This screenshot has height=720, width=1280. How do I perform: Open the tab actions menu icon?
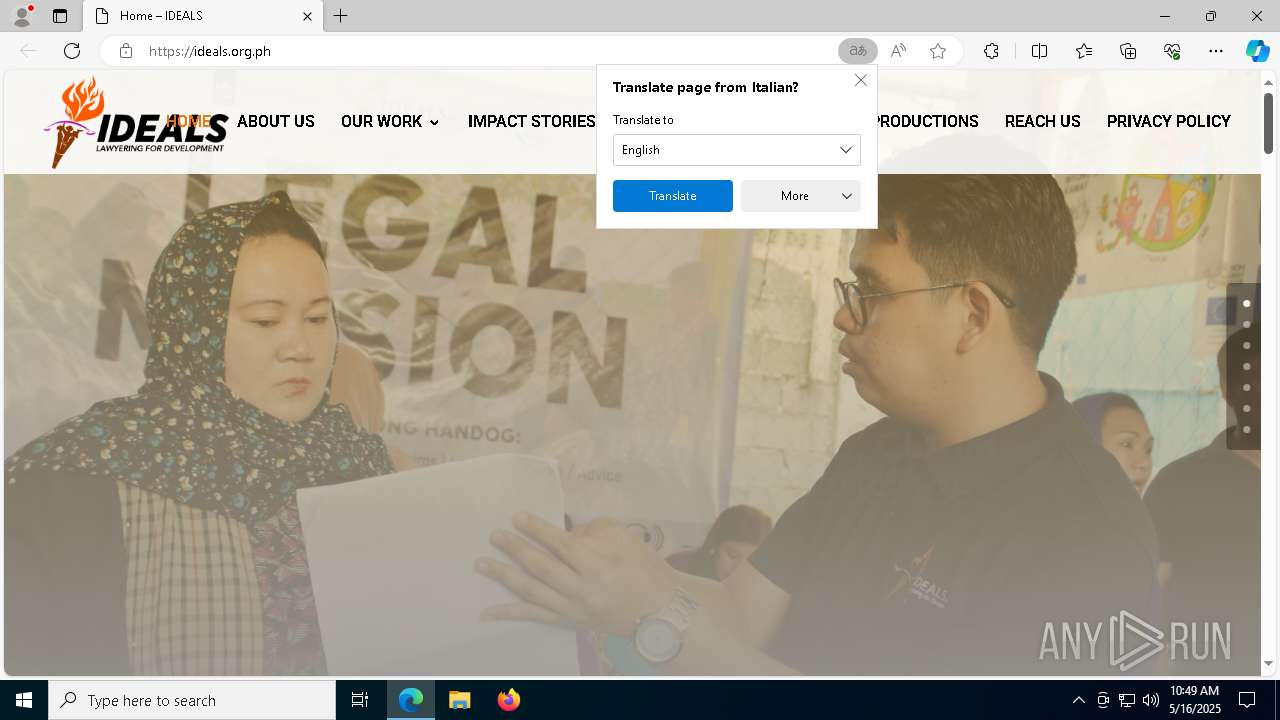tap(60, 16)
